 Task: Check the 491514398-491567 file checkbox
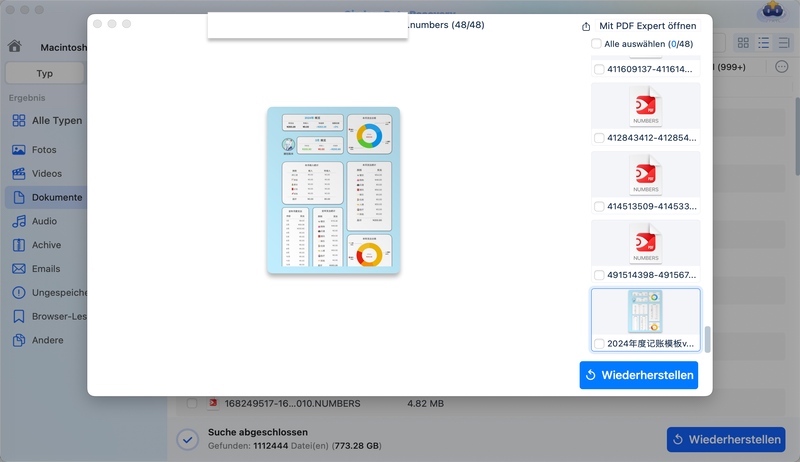[x=599, y=275]
